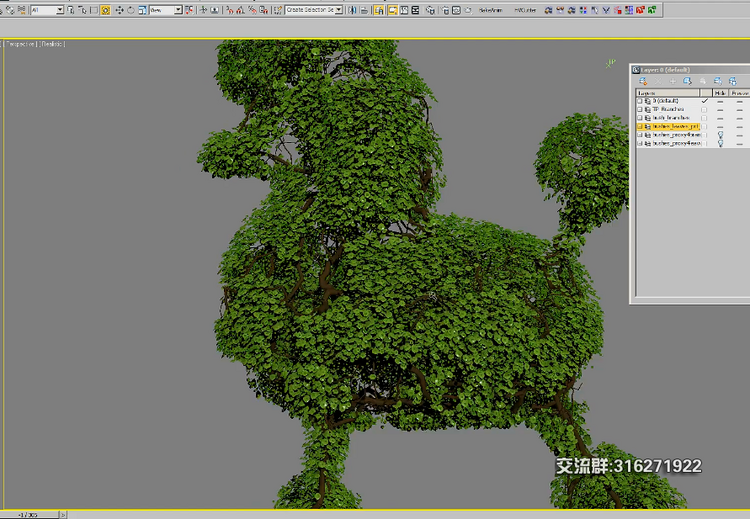Toggle Hide for the TP_Branches layer
The image size is (750, 519).
point(720,110)
